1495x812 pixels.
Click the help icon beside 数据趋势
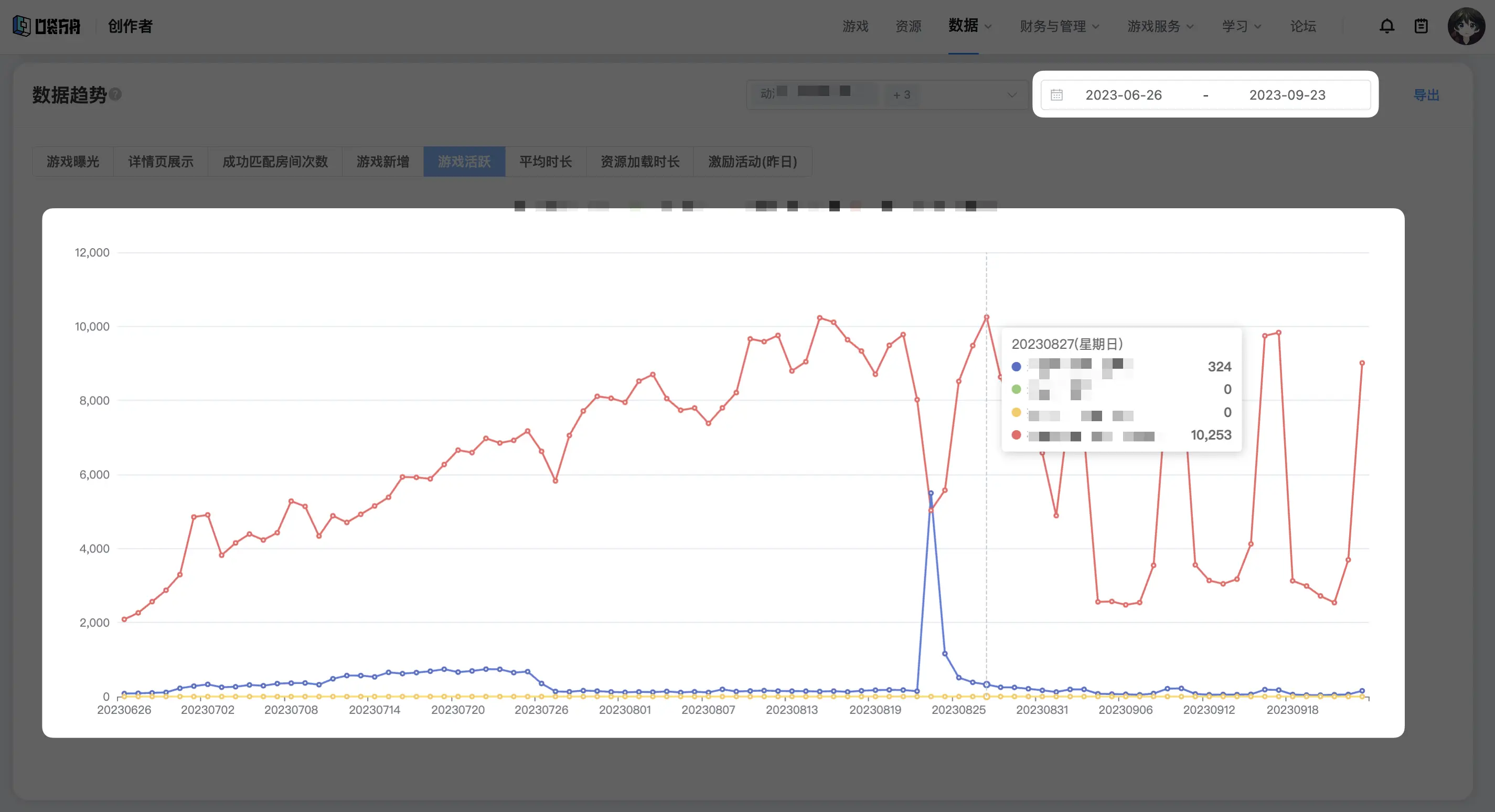(115, 94)
